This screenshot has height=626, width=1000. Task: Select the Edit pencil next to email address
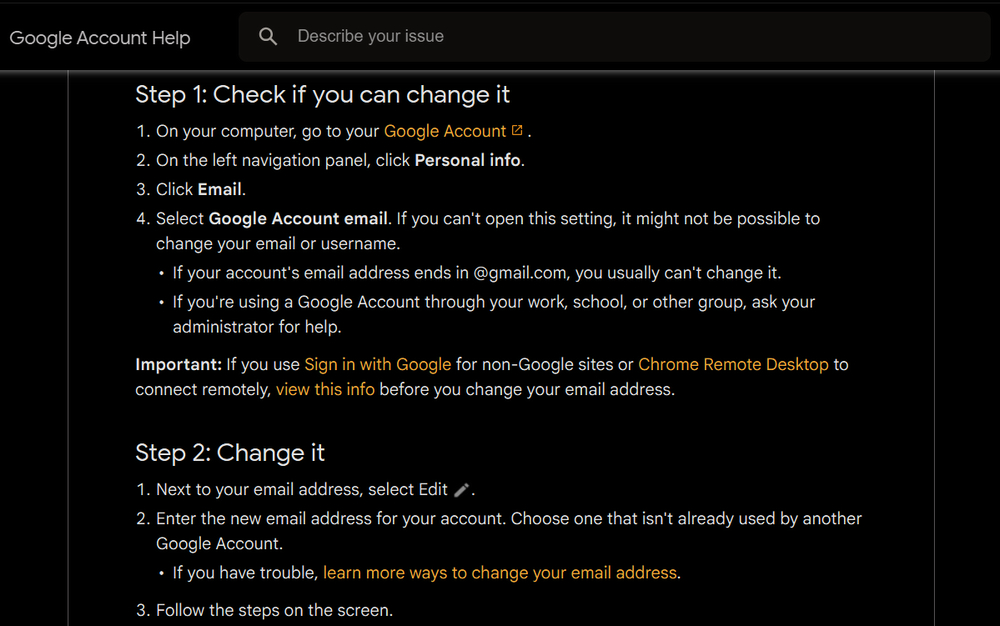[460, 489]
